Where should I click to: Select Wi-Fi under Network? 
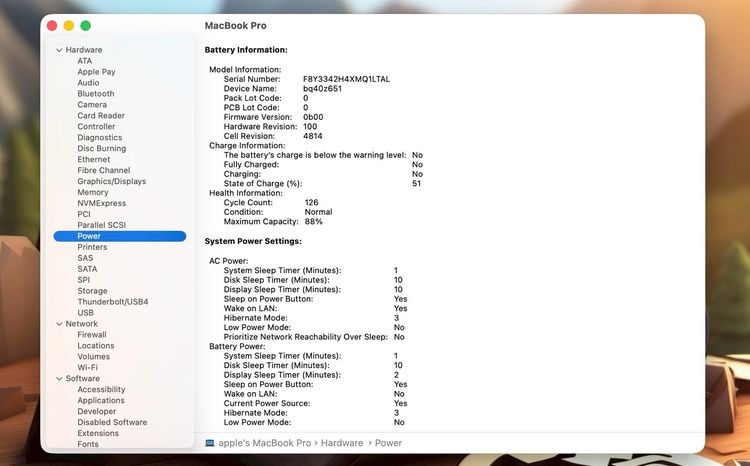coord(88,368)
